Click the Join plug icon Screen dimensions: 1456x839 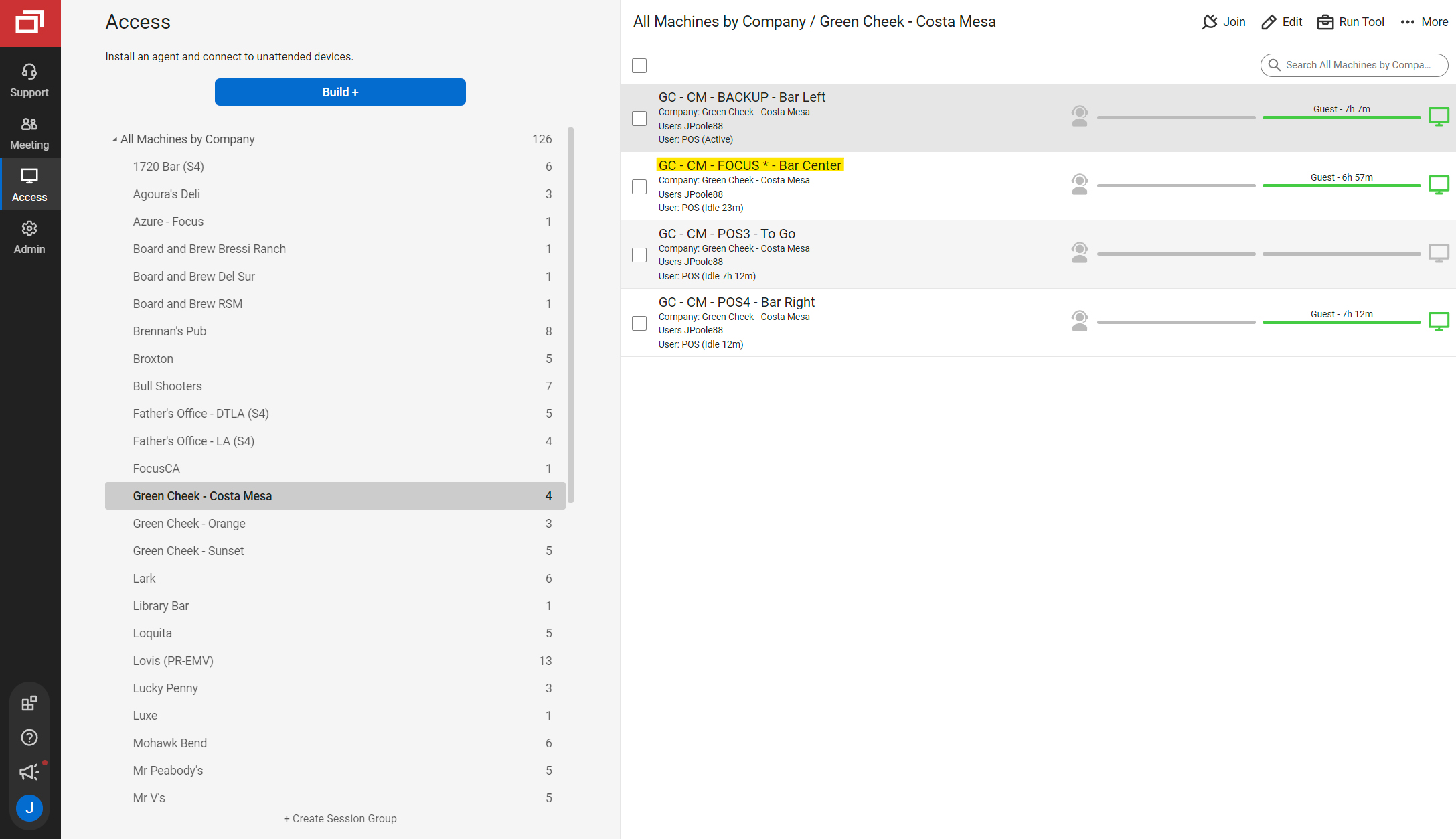click(x=1210, y=22)
